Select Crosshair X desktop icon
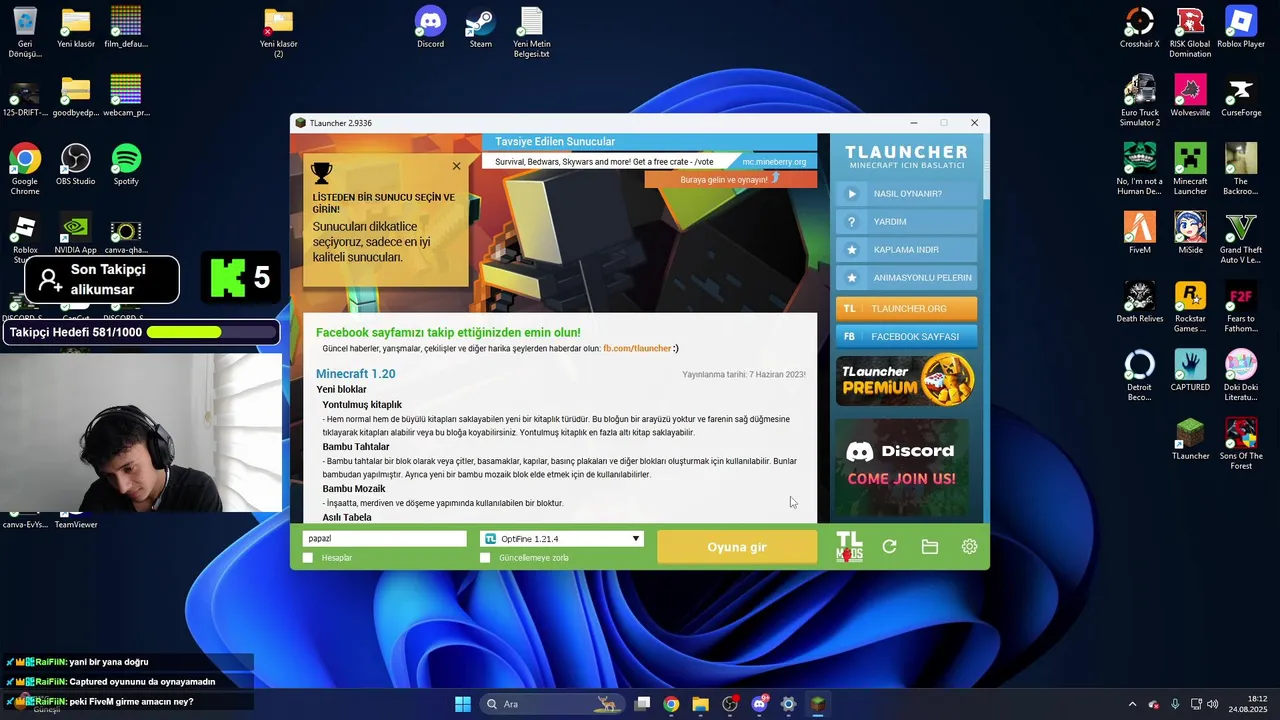This screenshot has height=720, width=1280. pos(1139,28)
